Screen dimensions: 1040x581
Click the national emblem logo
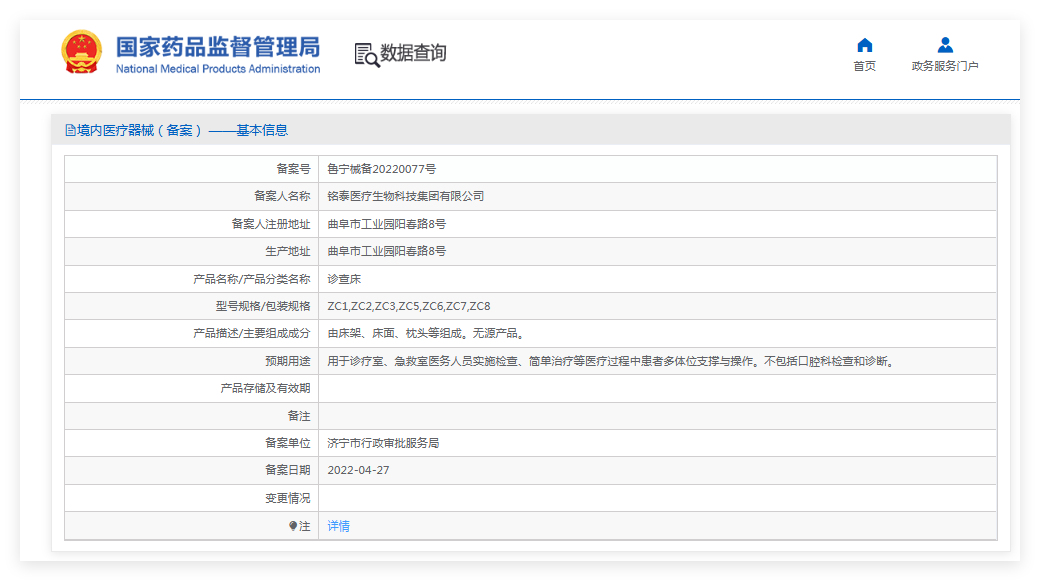(x=81, y=52)
